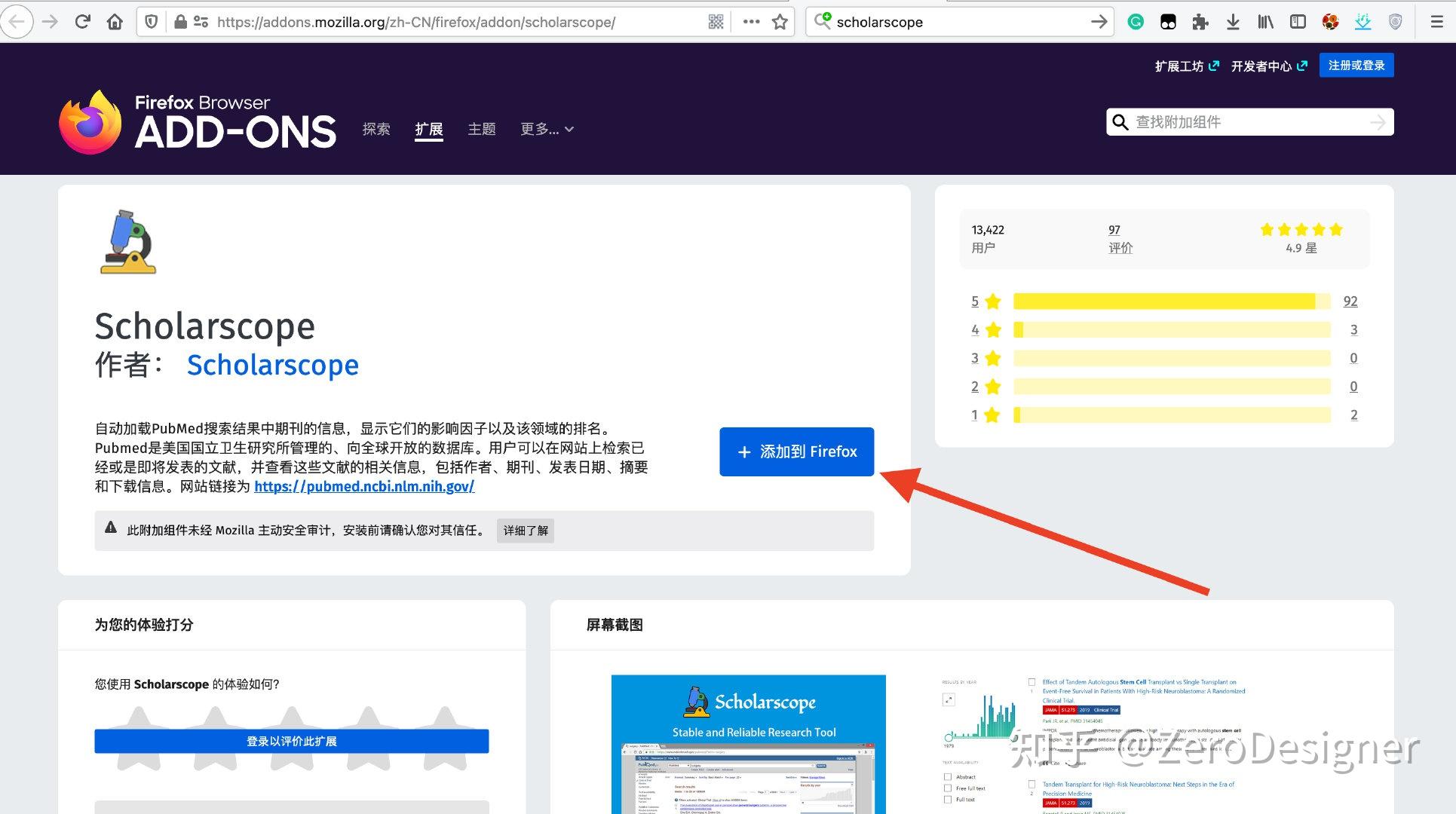This screenshot has height=814, width=1456.
Task: Open the Library icon in the toolbar
Action: coord(1265,21)
